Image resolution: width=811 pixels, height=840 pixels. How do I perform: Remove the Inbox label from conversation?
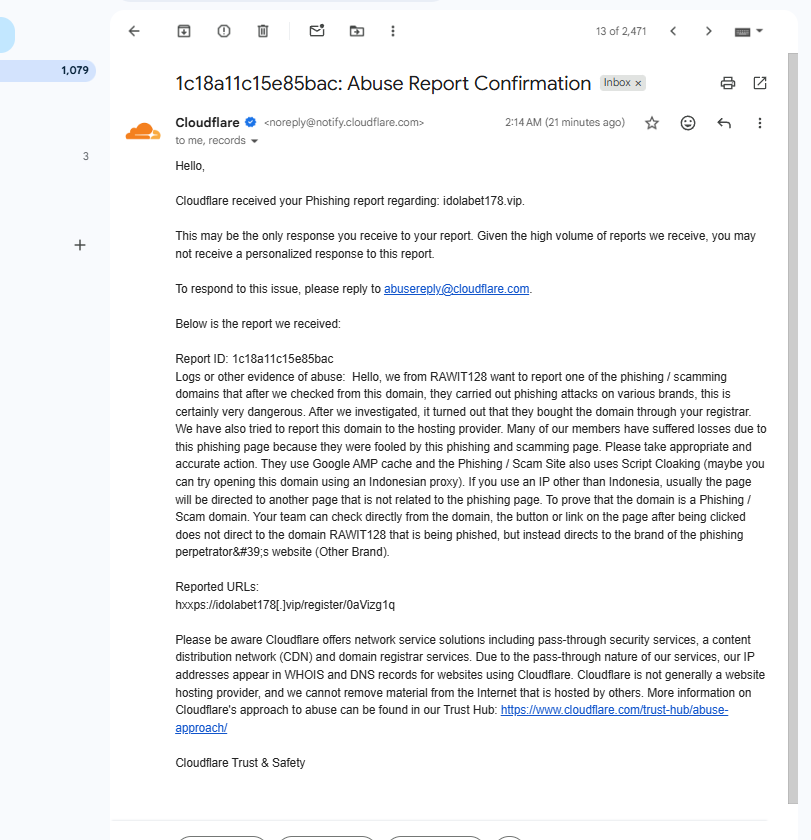(638, 84)
